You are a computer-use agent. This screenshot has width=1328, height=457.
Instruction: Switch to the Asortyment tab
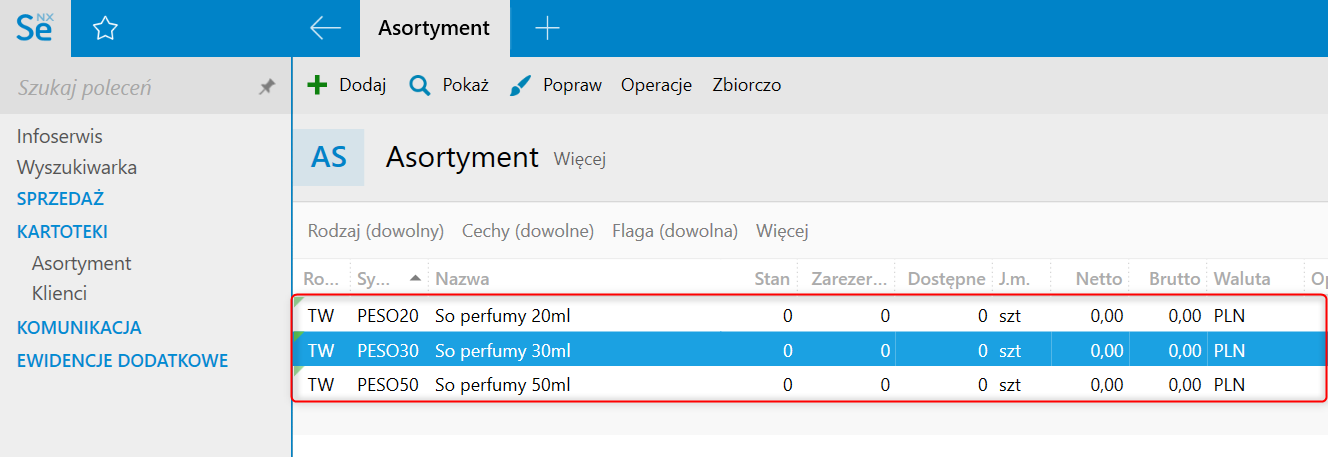click(434, 28)
